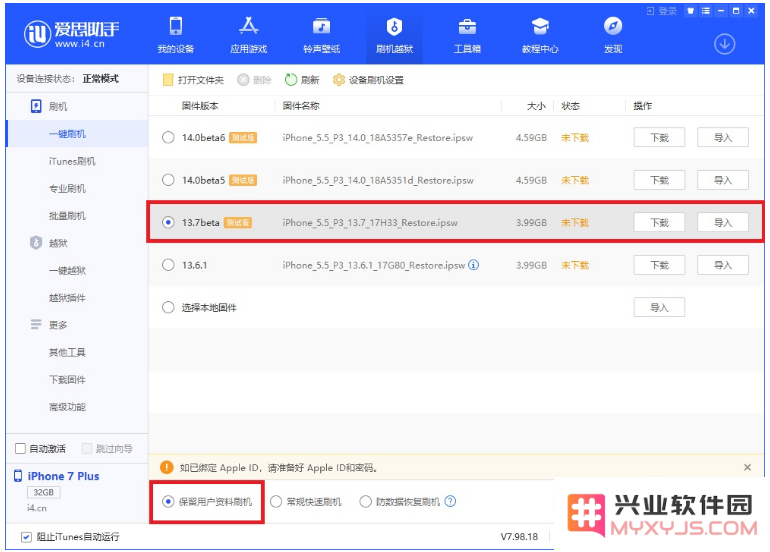Open the title bar list menu icon
Viewport: 770px width, 552px height.
pos(706,11)
